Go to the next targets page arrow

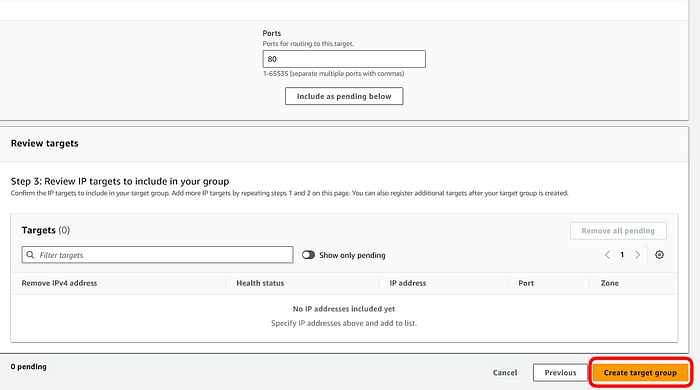point(638,255)
